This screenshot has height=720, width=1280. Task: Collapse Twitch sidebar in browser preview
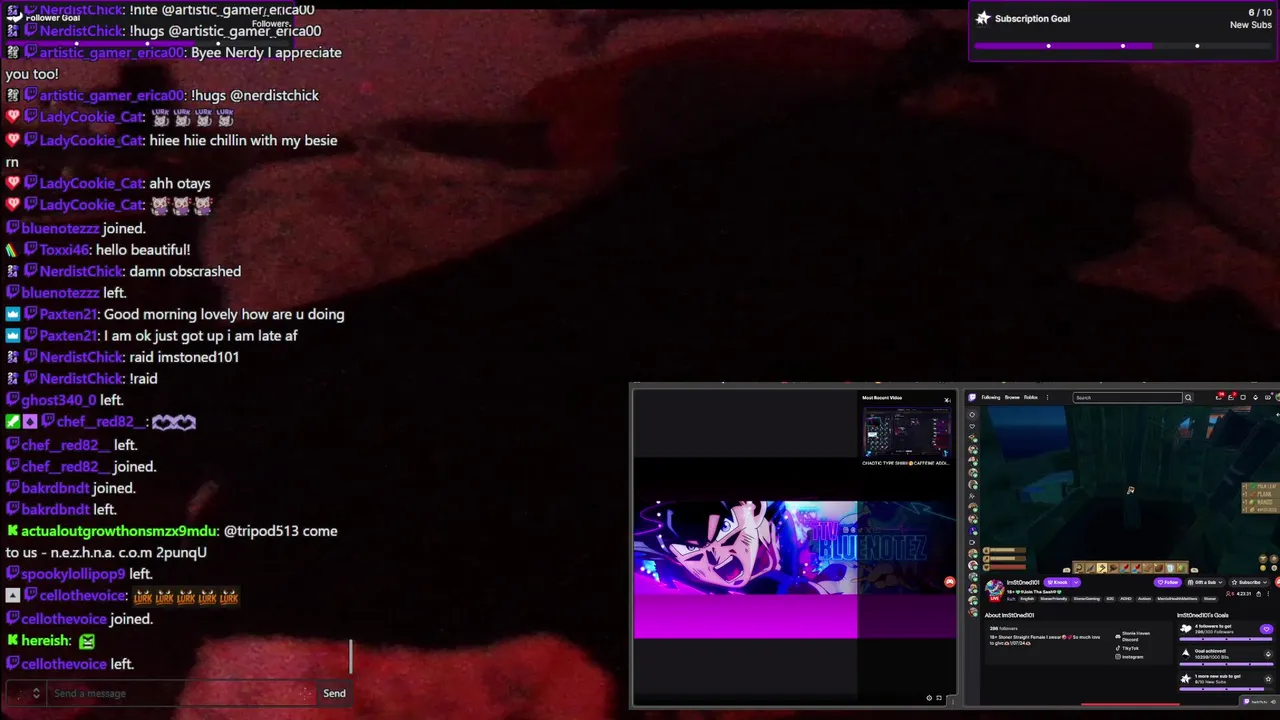972,414
